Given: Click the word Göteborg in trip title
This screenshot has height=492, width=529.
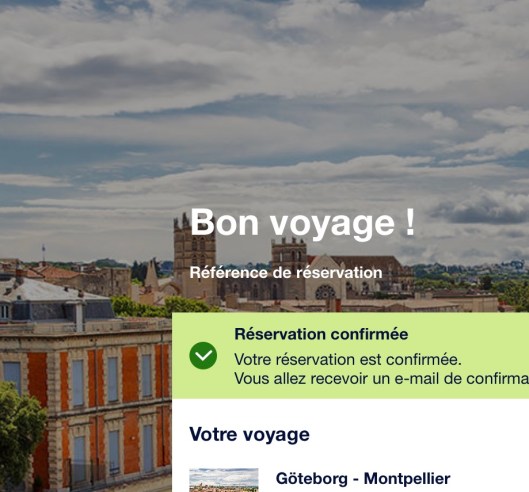Looking at the screenshot, I should coord(312,479).
